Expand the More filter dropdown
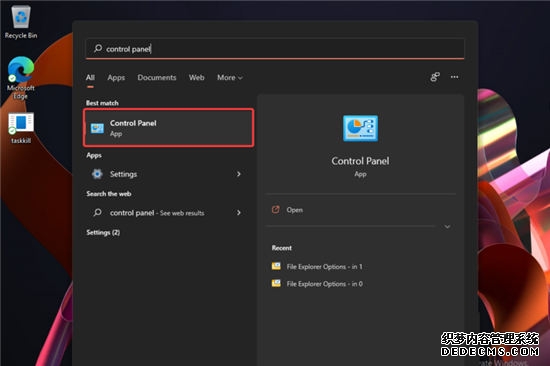550x366 pixels. 230,78
